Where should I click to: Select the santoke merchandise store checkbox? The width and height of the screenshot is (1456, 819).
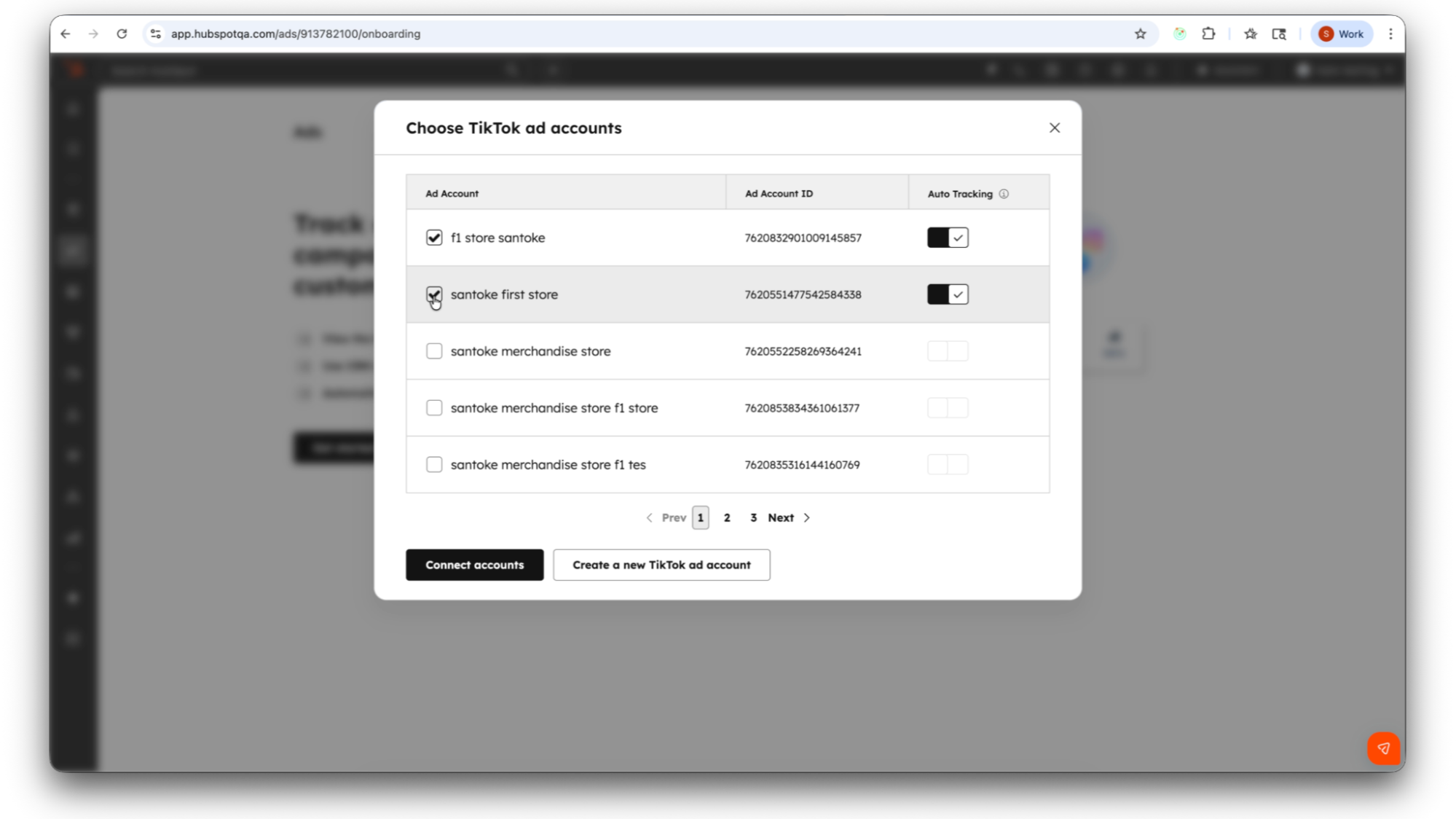point(434,351)
